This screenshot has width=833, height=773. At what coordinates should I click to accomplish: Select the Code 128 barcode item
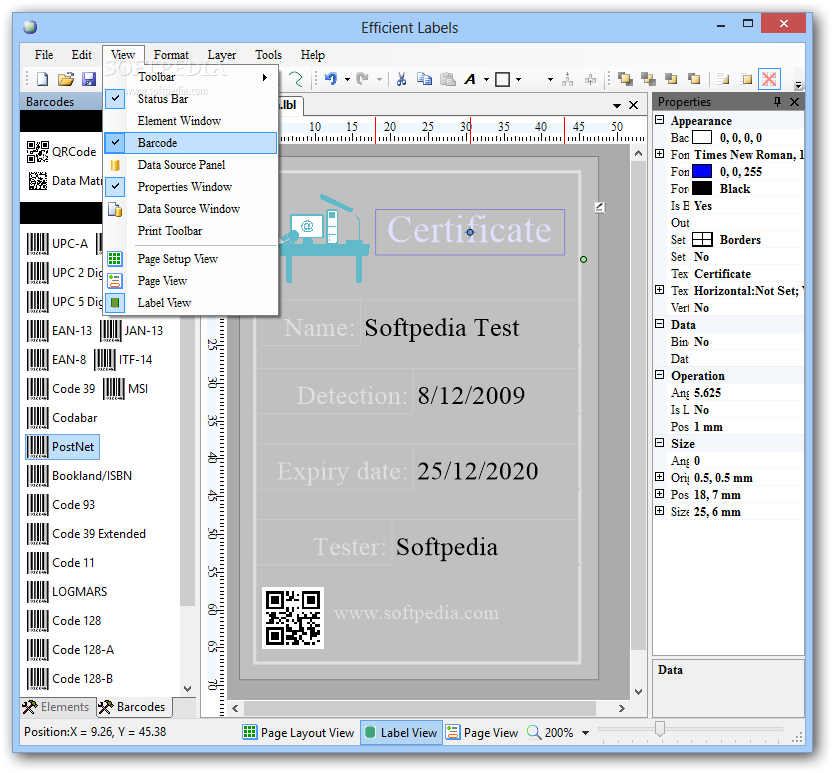(x=64, y=621)
